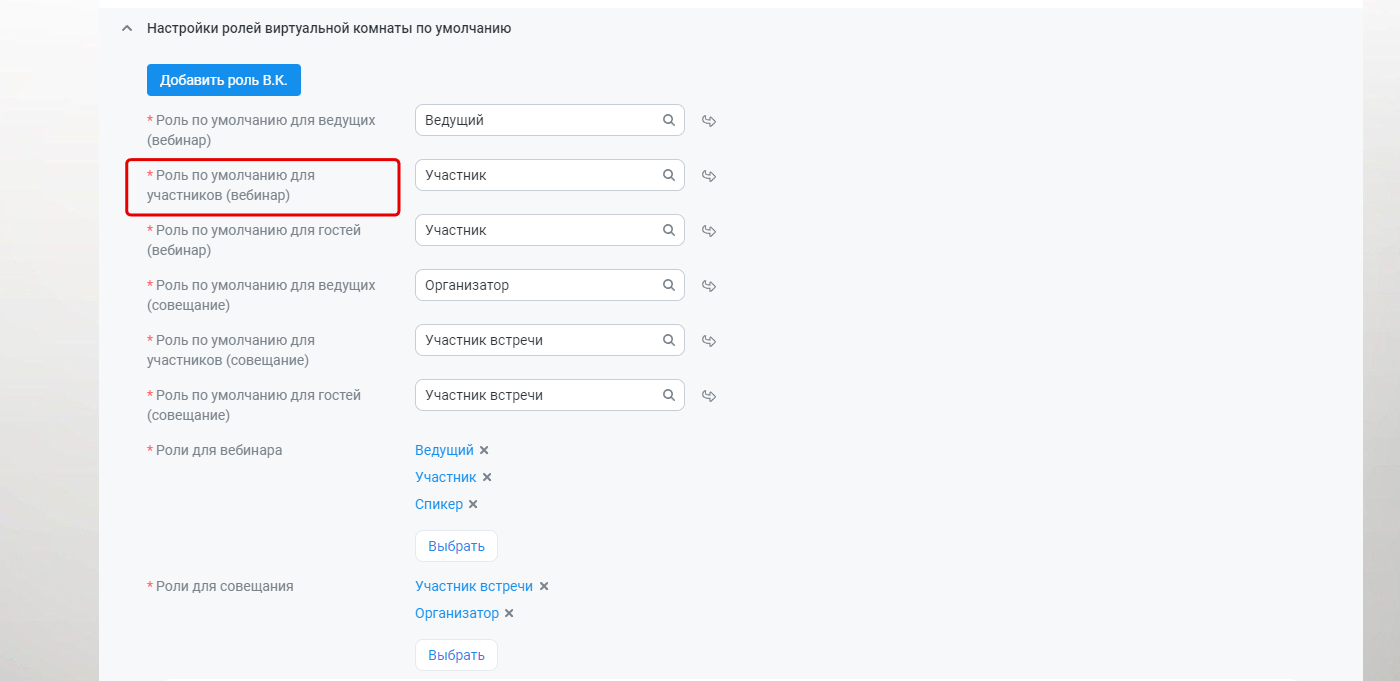Open the 'Спикер' webinar role link
The height and width of the screenshot is (681, 1400).
[x=439, y=504]
